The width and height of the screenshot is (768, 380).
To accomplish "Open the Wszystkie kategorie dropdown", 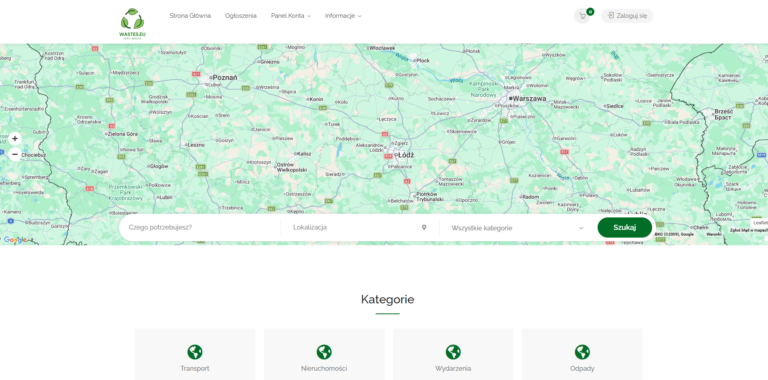I will tap(517, 228).
